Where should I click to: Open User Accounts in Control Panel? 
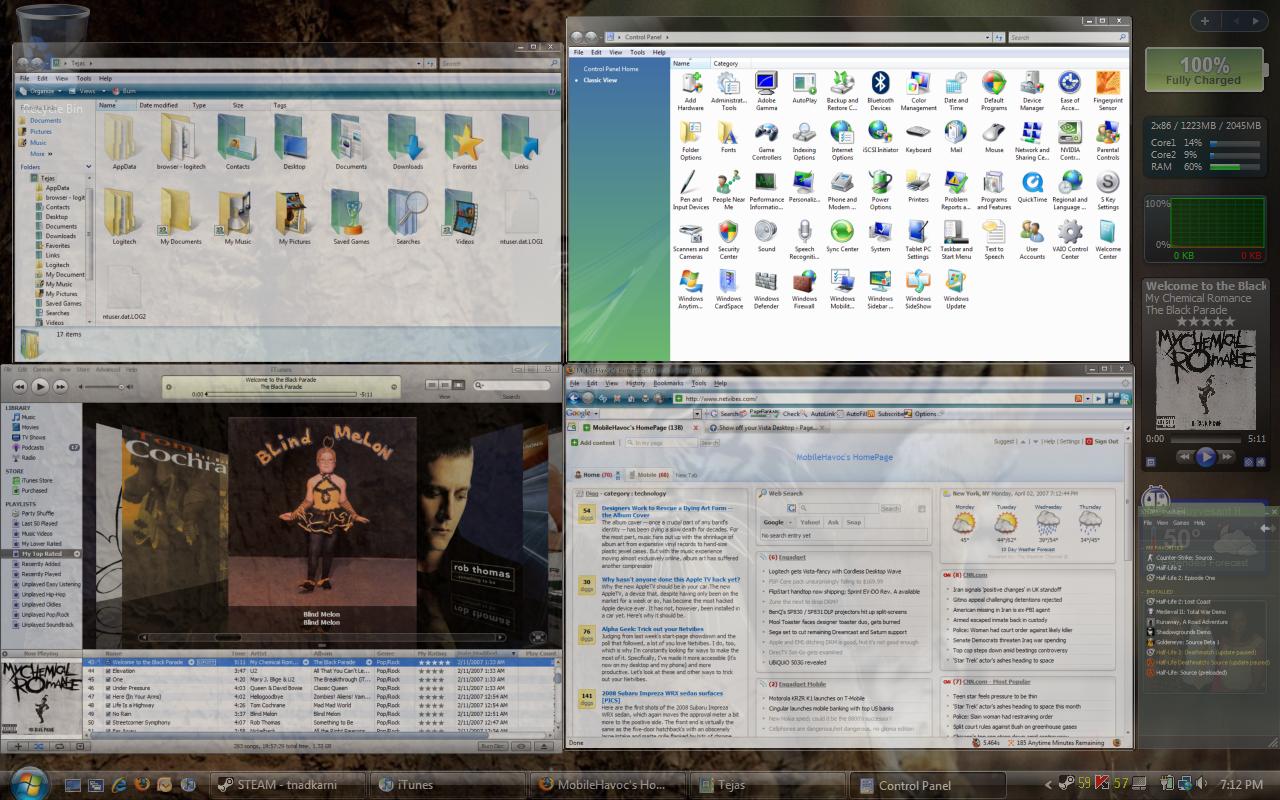pos(1032,240)
